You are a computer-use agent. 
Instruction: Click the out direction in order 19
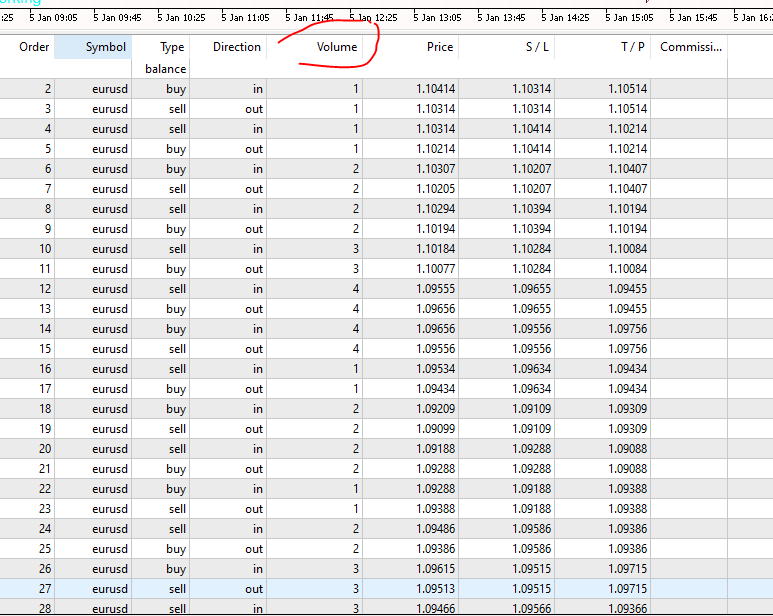click(254, 429)
